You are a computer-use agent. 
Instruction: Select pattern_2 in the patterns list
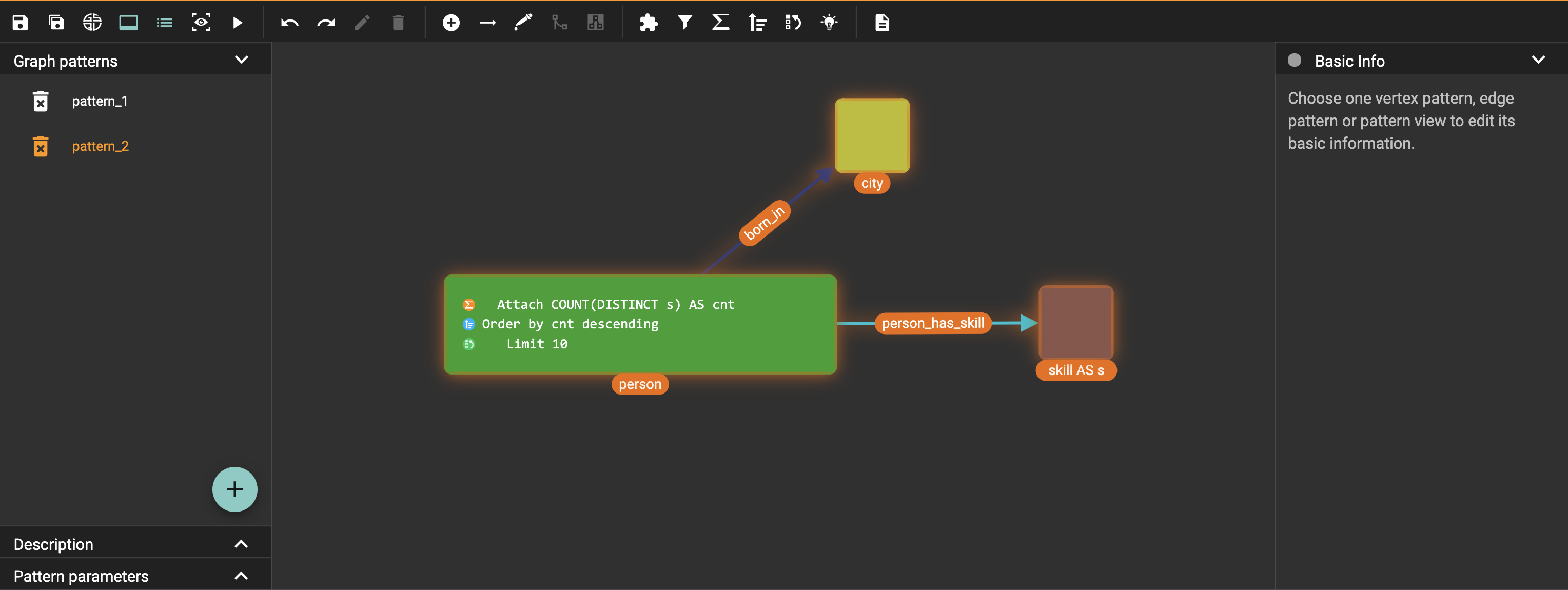coord(101,146)
